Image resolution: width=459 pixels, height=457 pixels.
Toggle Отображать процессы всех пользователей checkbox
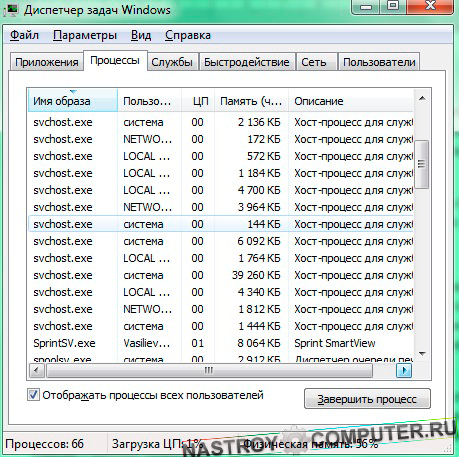point(33,395)
